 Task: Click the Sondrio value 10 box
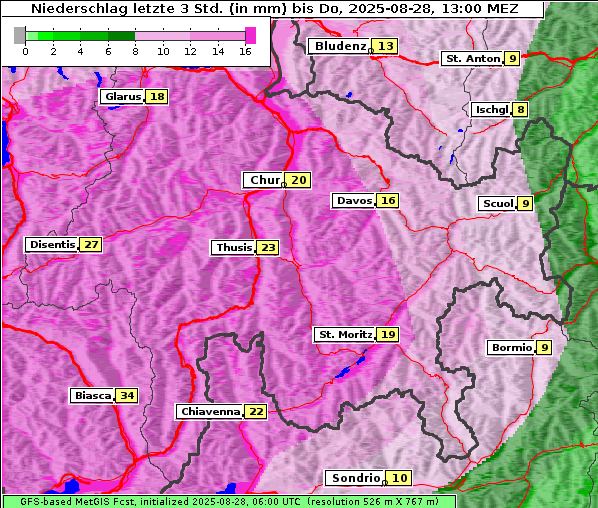coord(399,478)
